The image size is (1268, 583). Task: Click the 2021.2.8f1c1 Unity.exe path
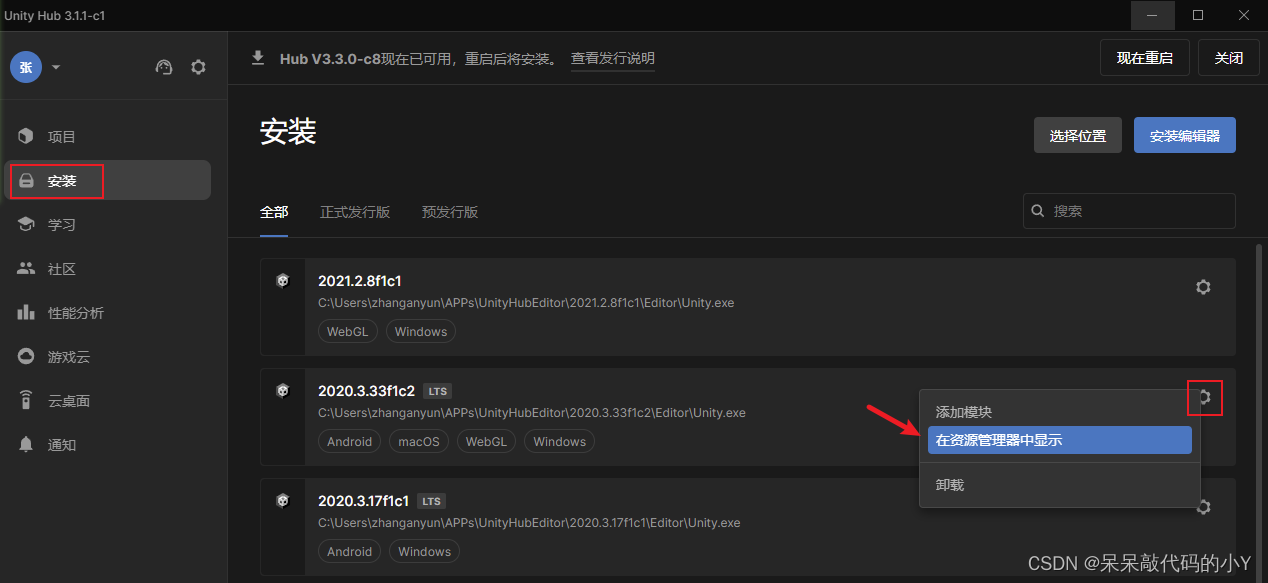point(526,303)
